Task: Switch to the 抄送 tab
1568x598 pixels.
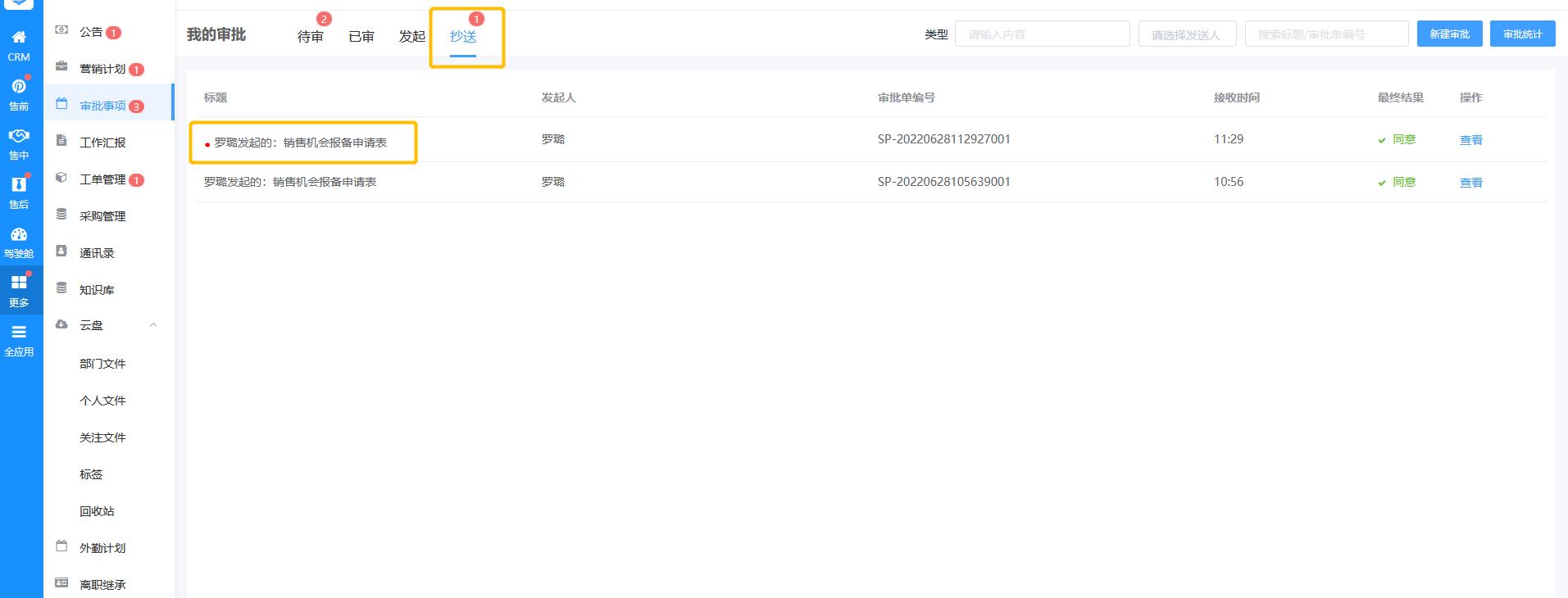Action: click(463, 36)
